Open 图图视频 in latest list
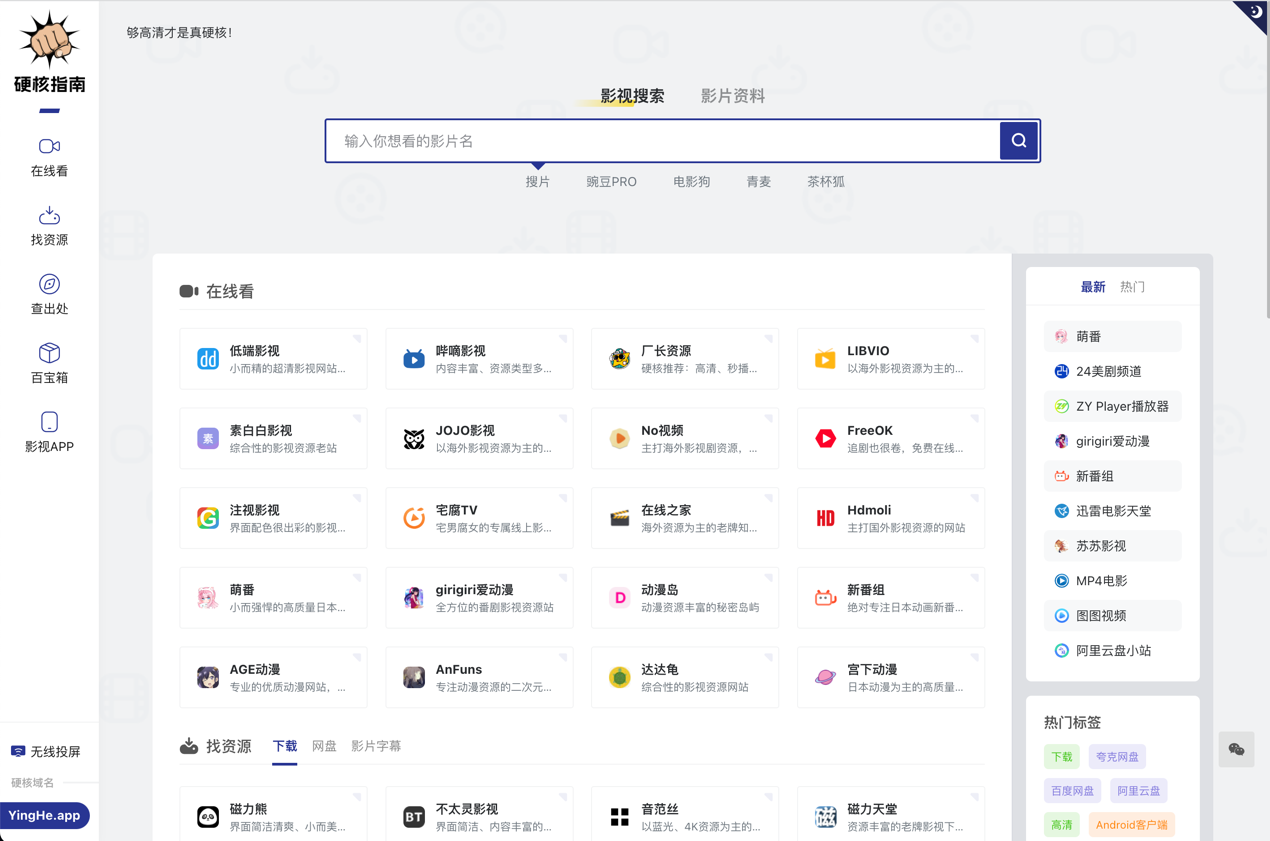1270x841 pixels. (x=1113, y=616)
